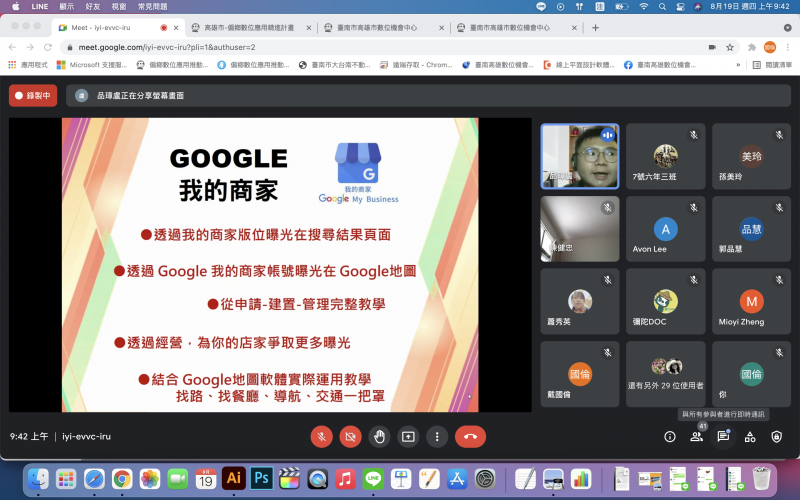
Task: Open the camera permission icon in address bar
Action: tap(712, 47)
